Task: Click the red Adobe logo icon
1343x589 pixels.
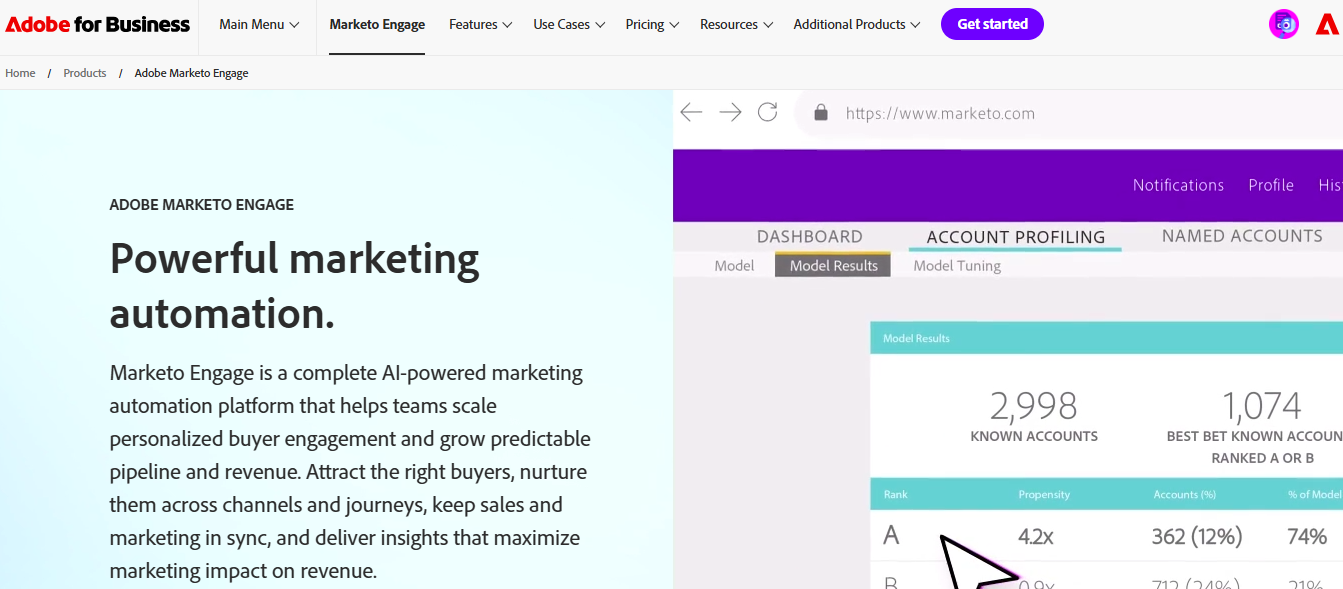Action: coord(1327,25)
